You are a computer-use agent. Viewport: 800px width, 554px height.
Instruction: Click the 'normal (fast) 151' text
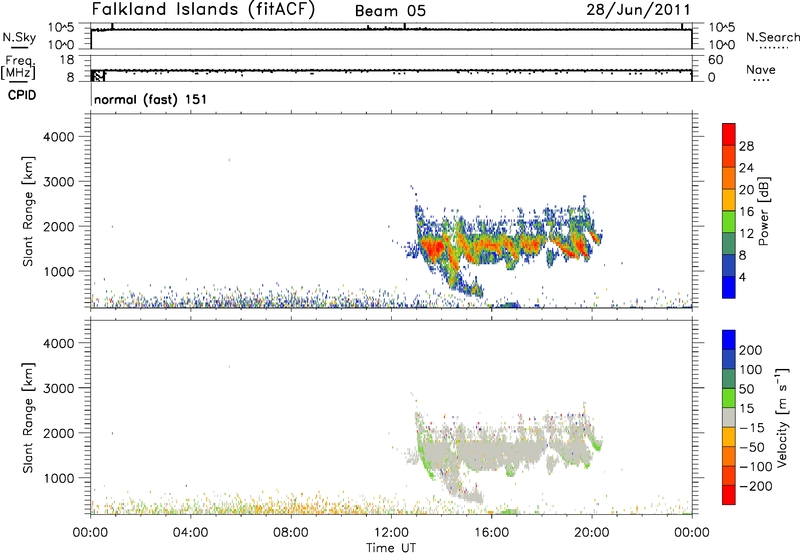[x=151, y=99]
